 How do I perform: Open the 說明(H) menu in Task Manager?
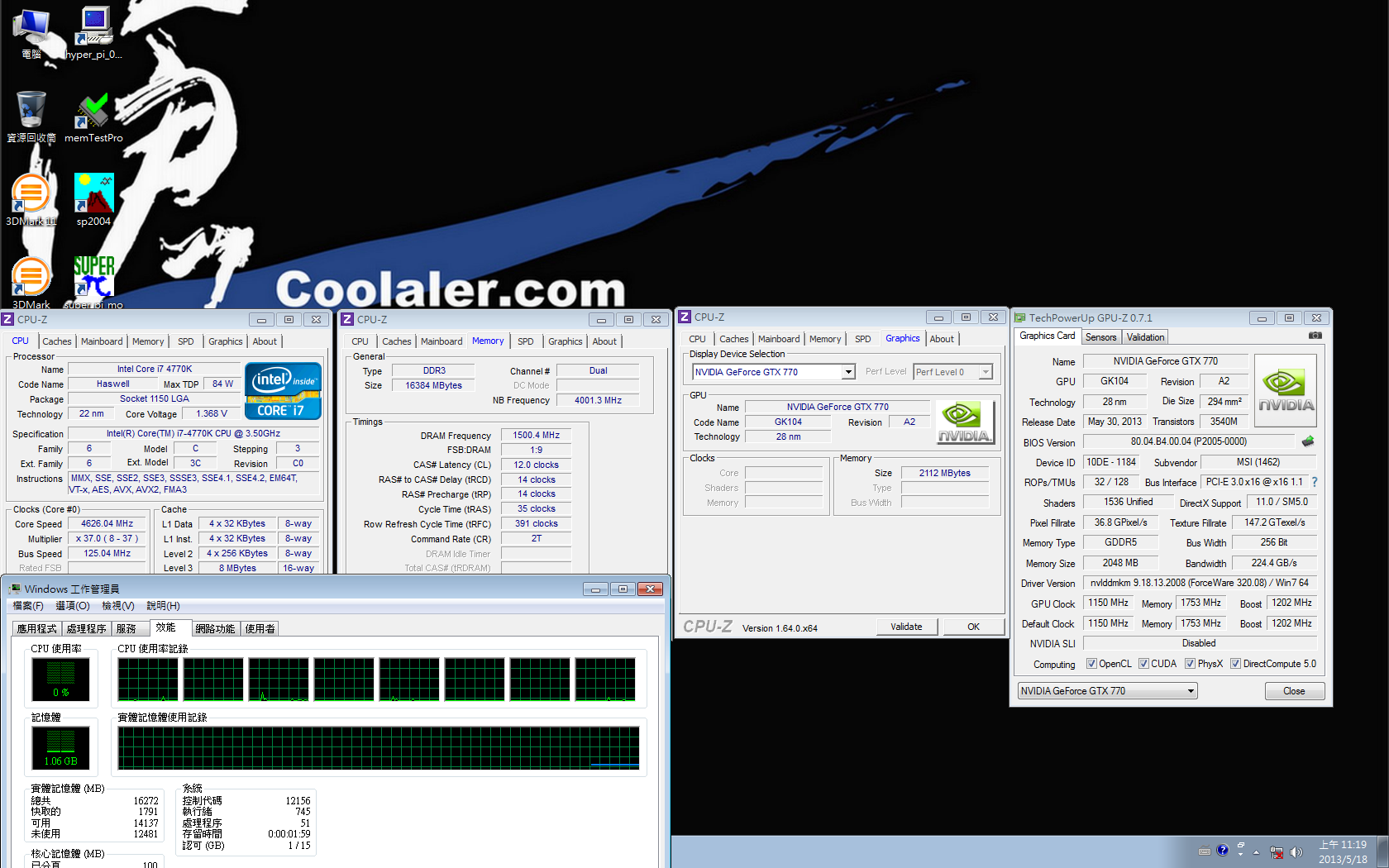click(163, 606)
